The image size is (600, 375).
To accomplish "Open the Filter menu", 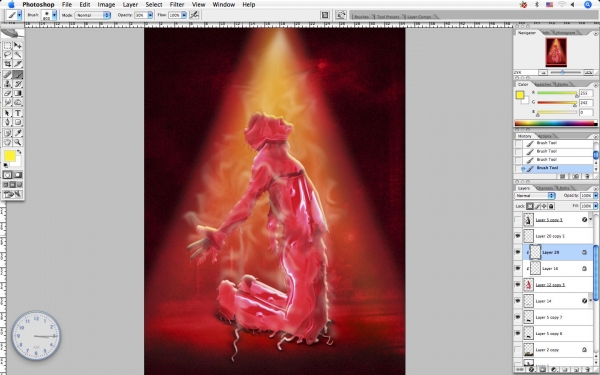I will point(177,5).
